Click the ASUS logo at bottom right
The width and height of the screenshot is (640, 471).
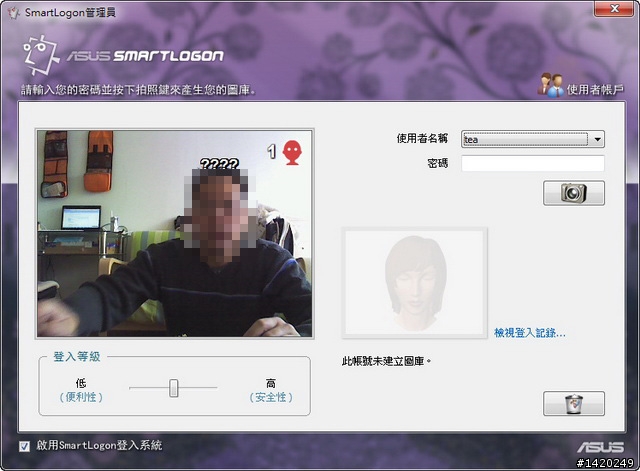click(600, 447)
